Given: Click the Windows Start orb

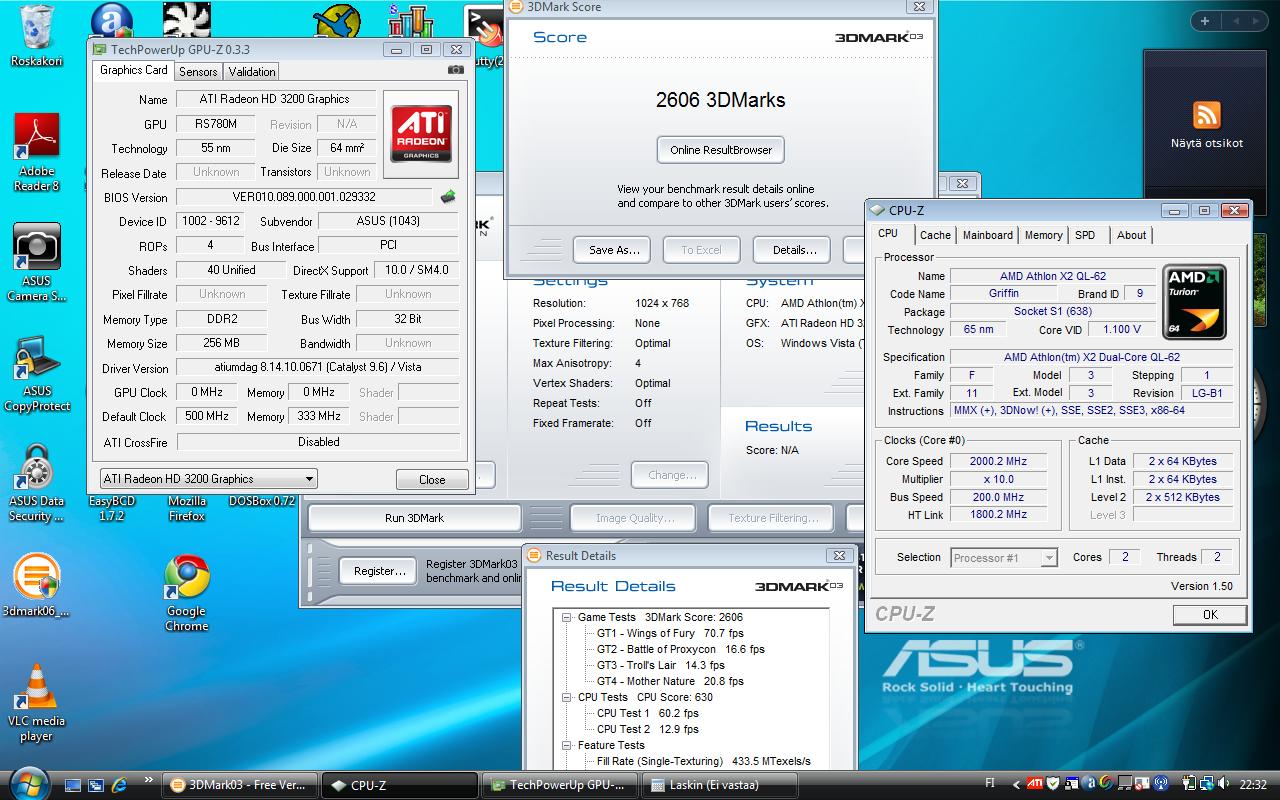Looking at the screenshot, I should click(28, 782).
